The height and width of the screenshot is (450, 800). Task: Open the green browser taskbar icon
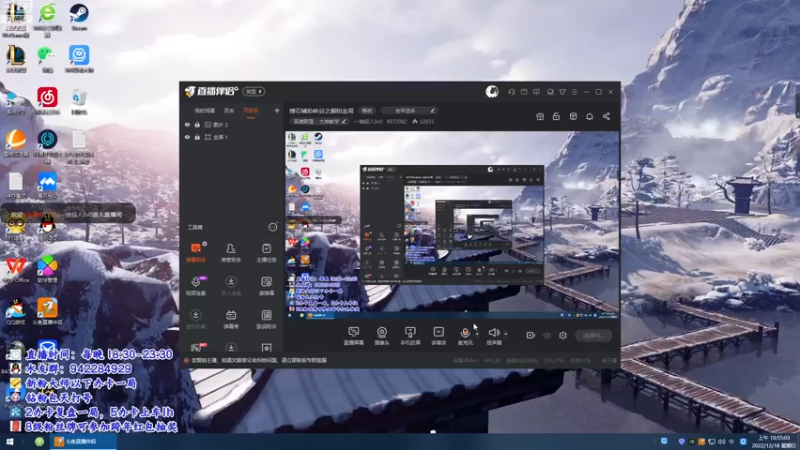click(39, 442)
